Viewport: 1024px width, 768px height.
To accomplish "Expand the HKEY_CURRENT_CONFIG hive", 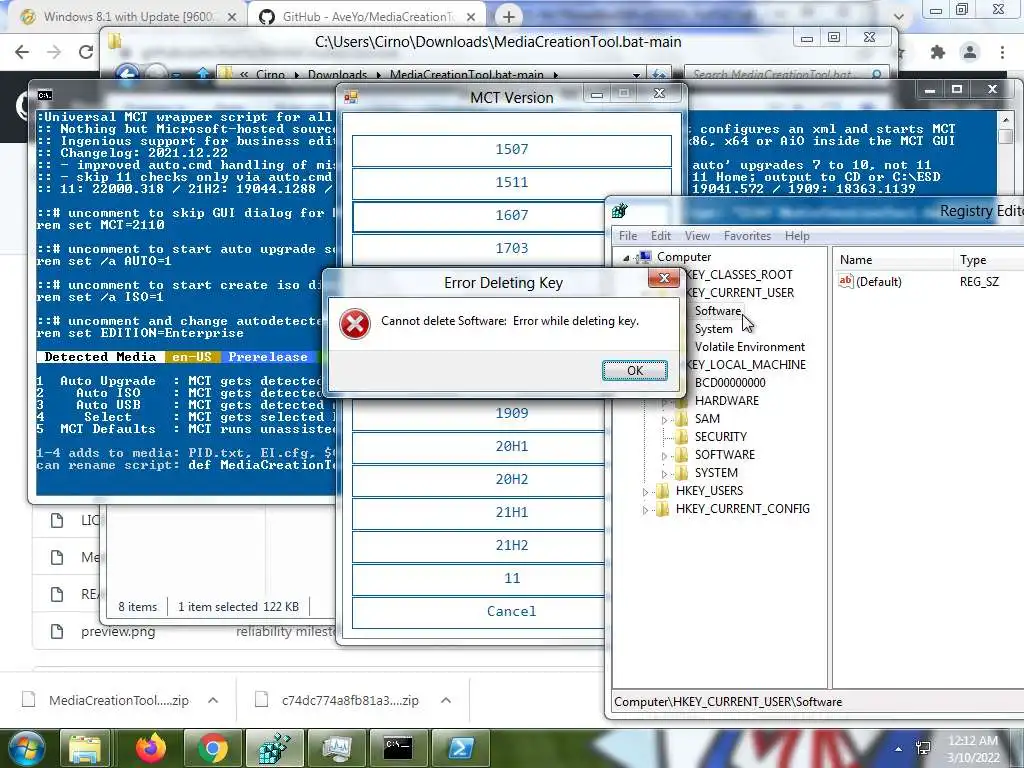I will tap(645, 510).
